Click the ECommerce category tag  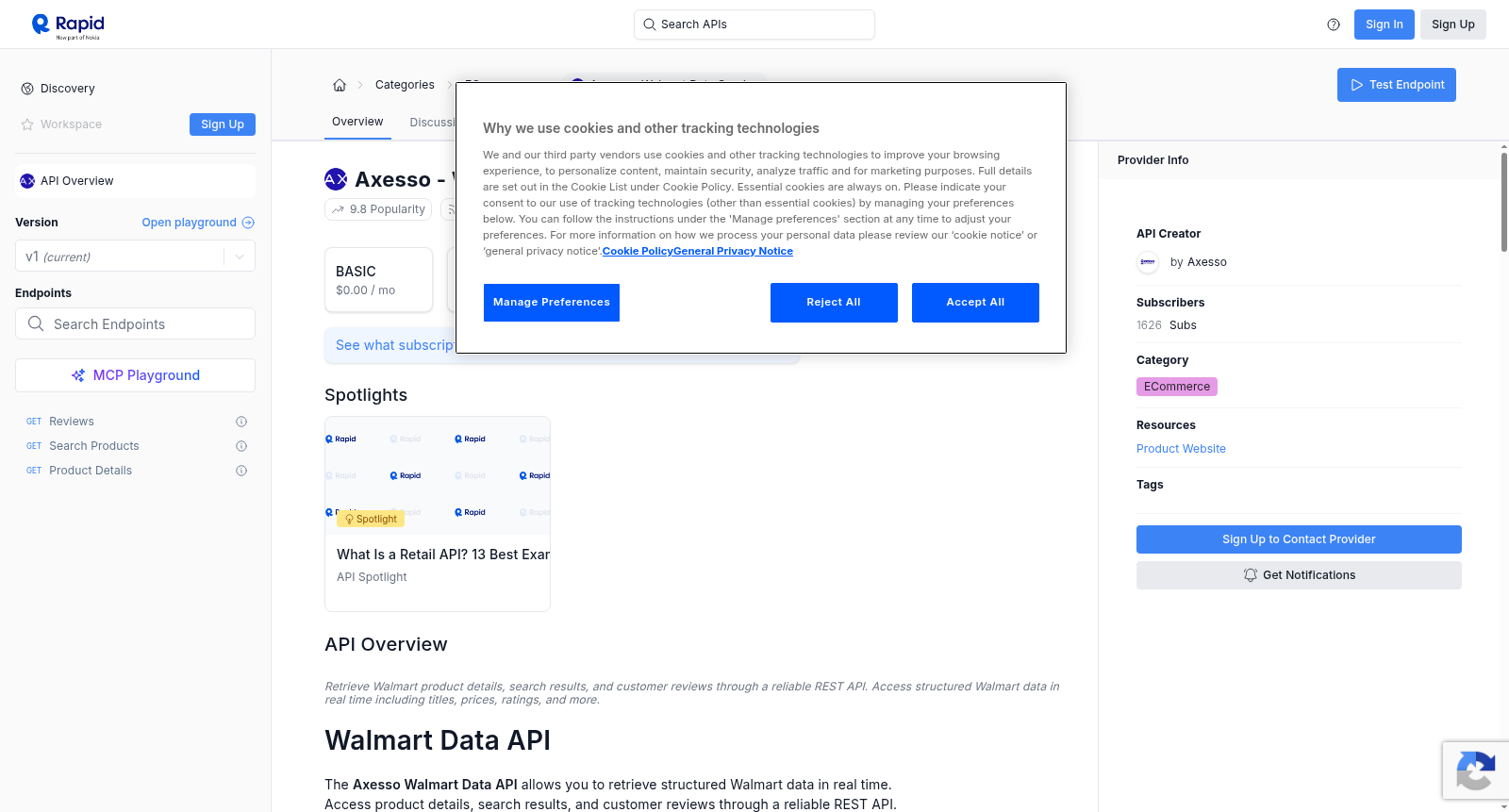tap(1177, 387)
